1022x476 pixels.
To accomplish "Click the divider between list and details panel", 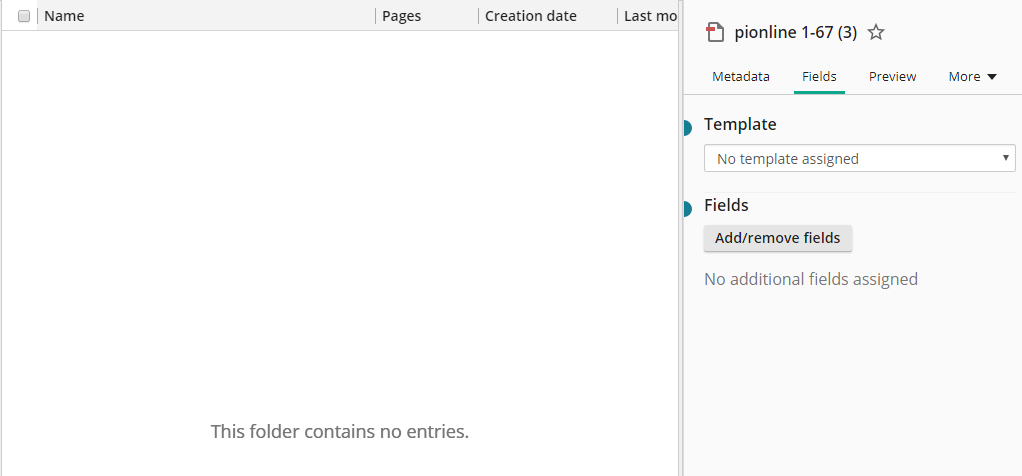I will coord(681,238).
